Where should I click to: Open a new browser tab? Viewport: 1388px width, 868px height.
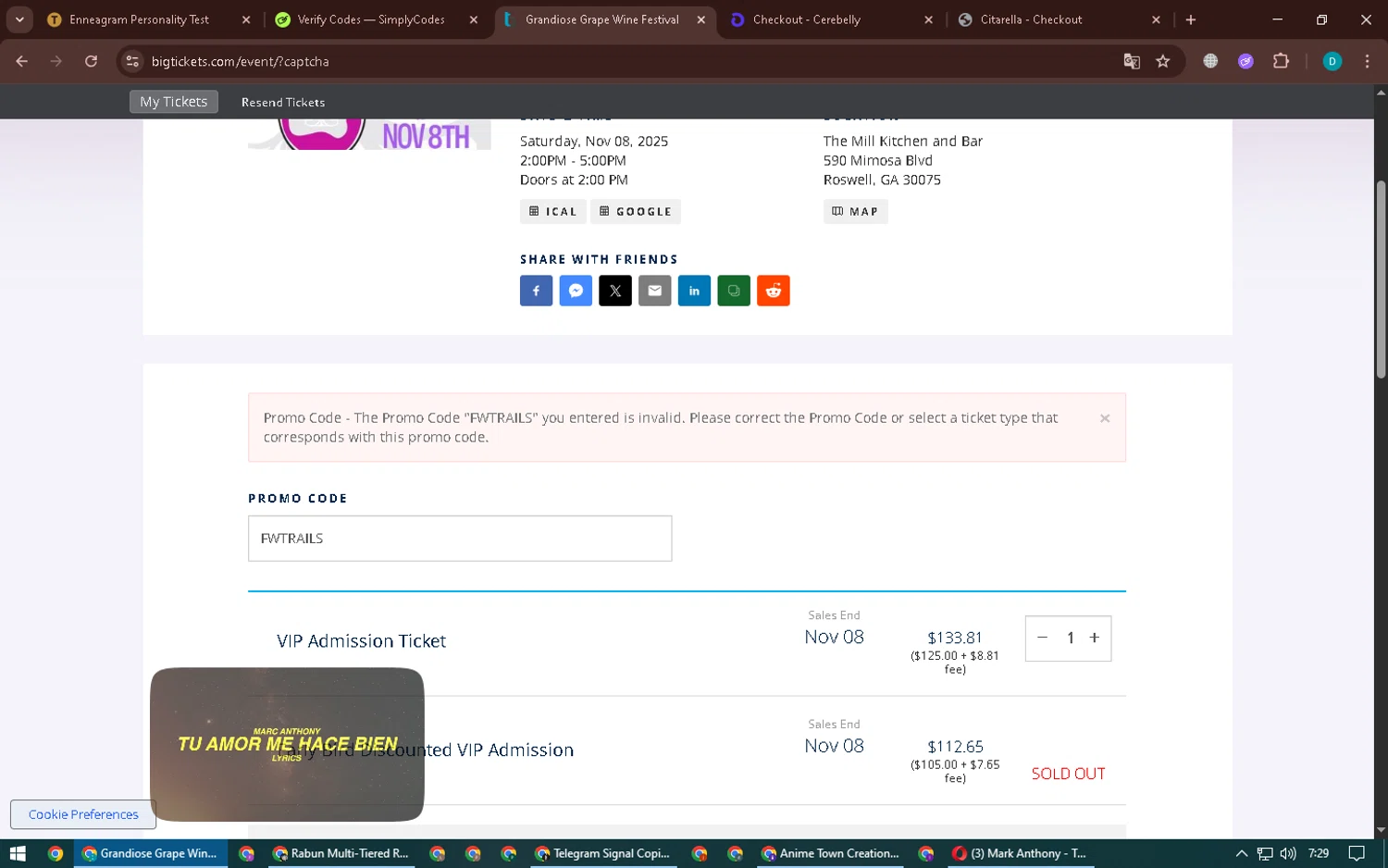(x=1191, y=19)
